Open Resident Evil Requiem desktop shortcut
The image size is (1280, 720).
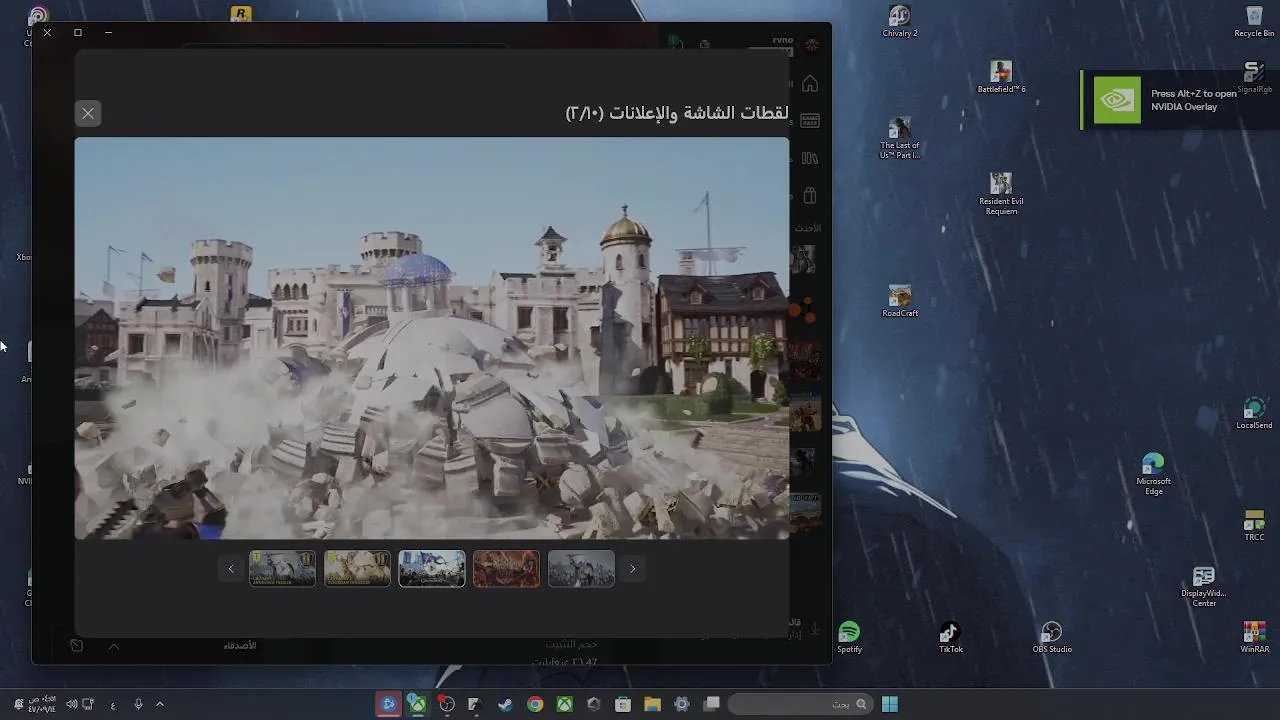[1001, 194]
